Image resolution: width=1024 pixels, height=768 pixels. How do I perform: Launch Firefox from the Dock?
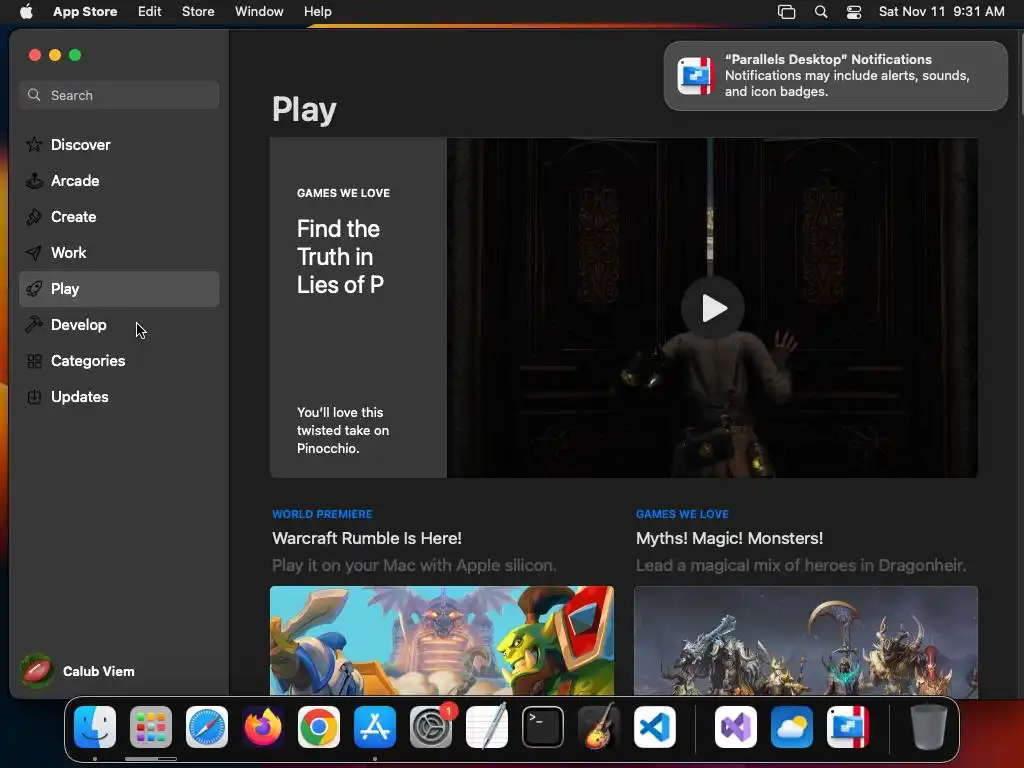pos(263,727)
